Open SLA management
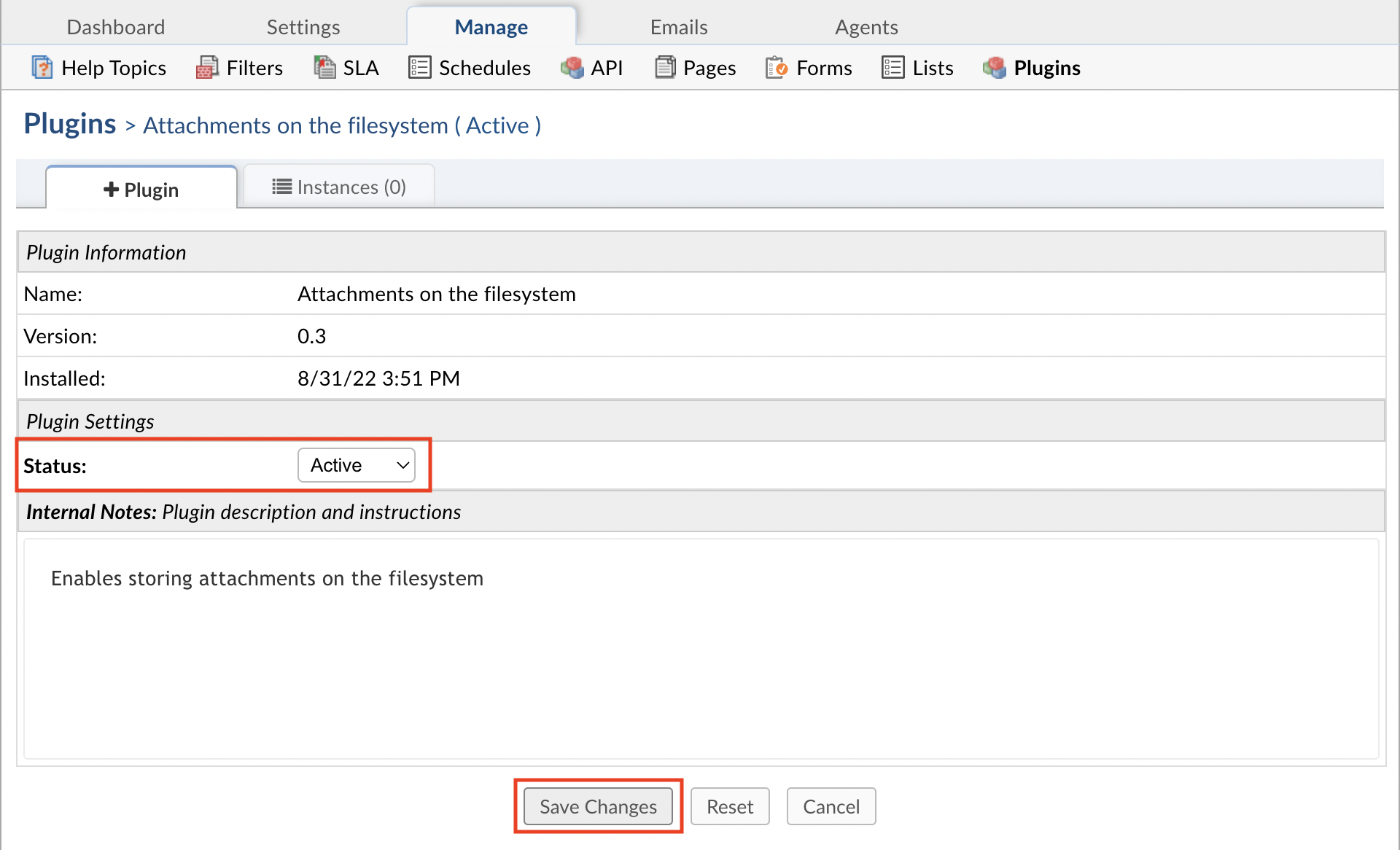Viewport: 1400px width, 850px height. tap(346, 67)
